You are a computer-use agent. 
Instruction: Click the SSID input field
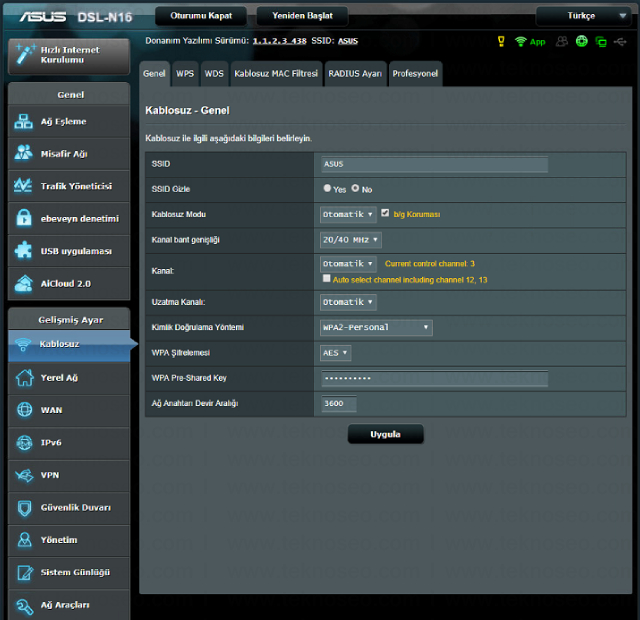point(434,164)
